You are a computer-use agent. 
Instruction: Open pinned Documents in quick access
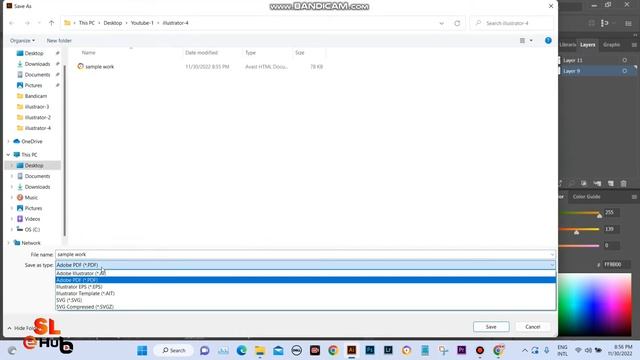[37, 75]
